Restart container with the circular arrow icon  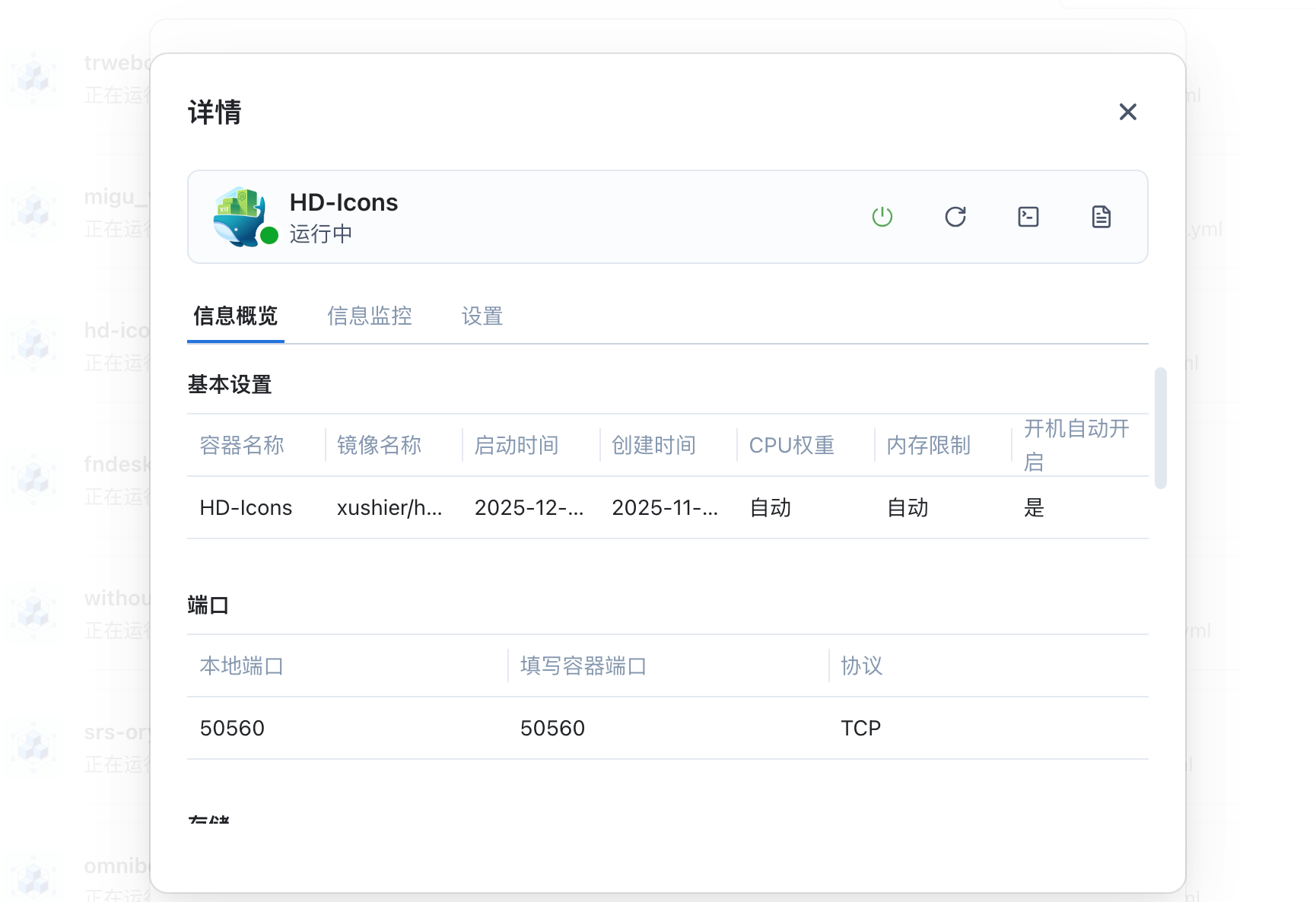[955, 217]
